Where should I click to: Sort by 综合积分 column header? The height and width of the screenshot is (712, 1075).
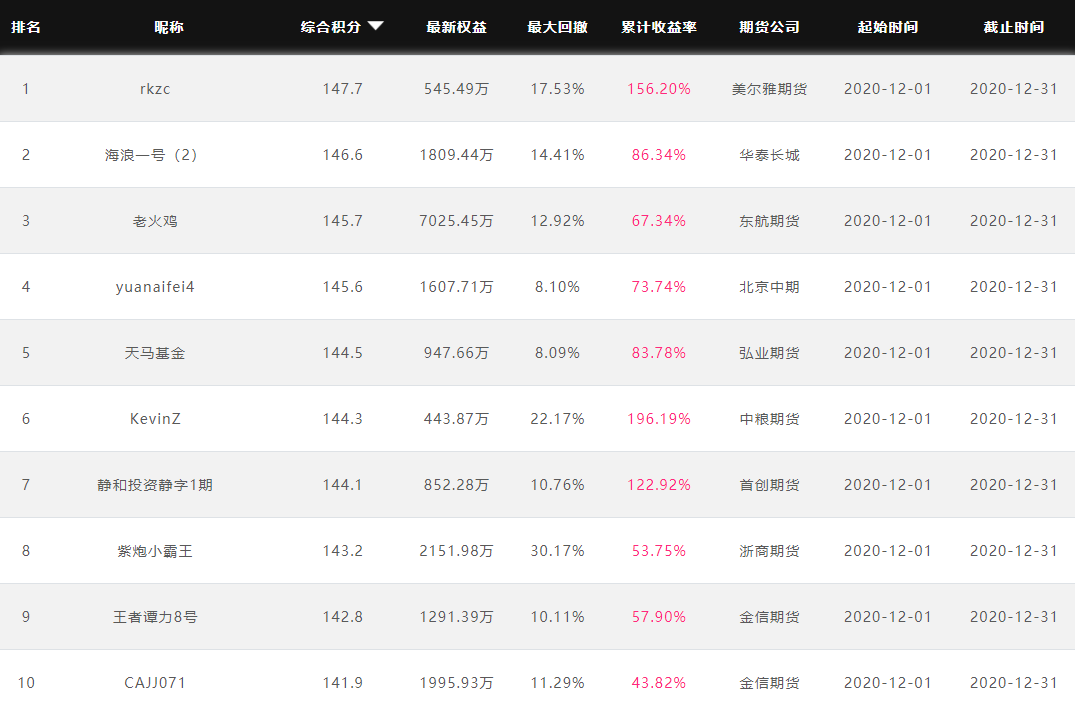(330, 27)
